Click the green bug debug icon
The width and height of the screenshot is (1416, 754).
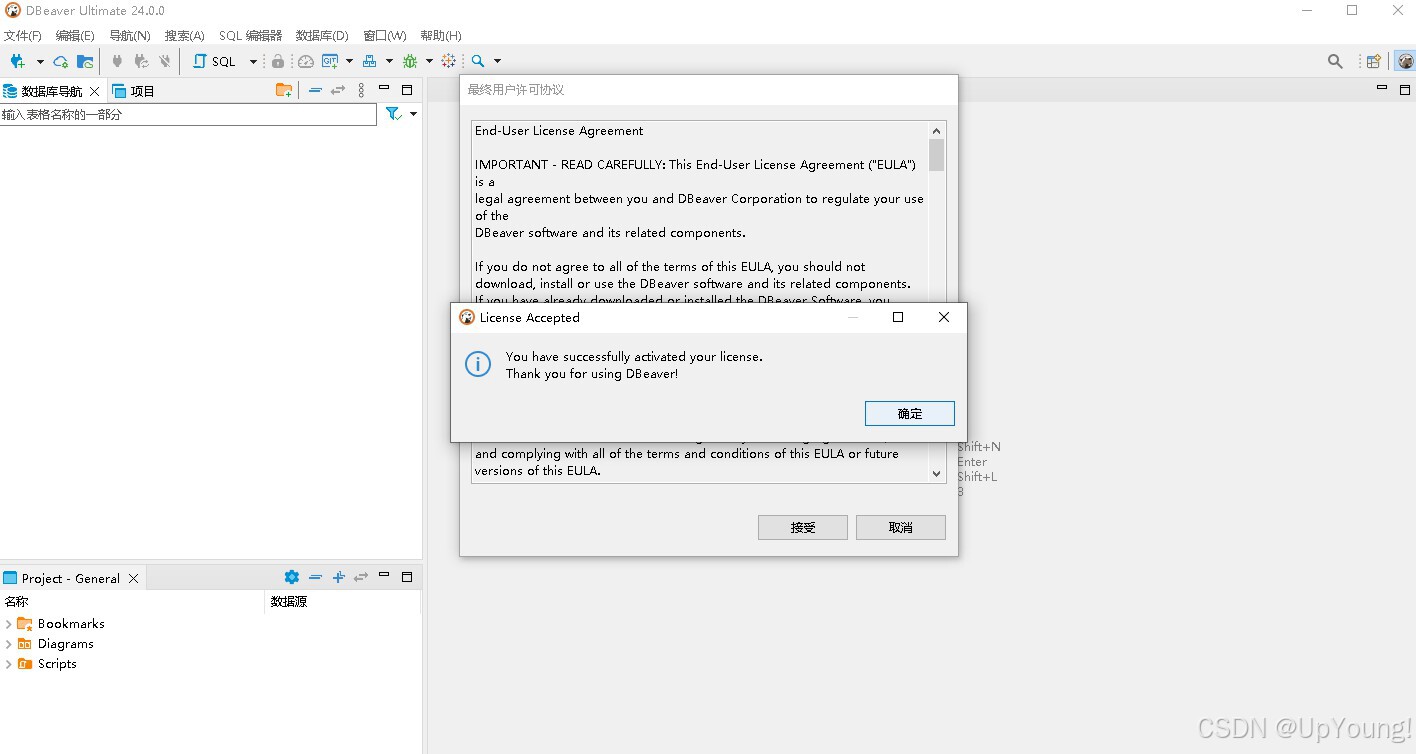(x=410, y=61)
